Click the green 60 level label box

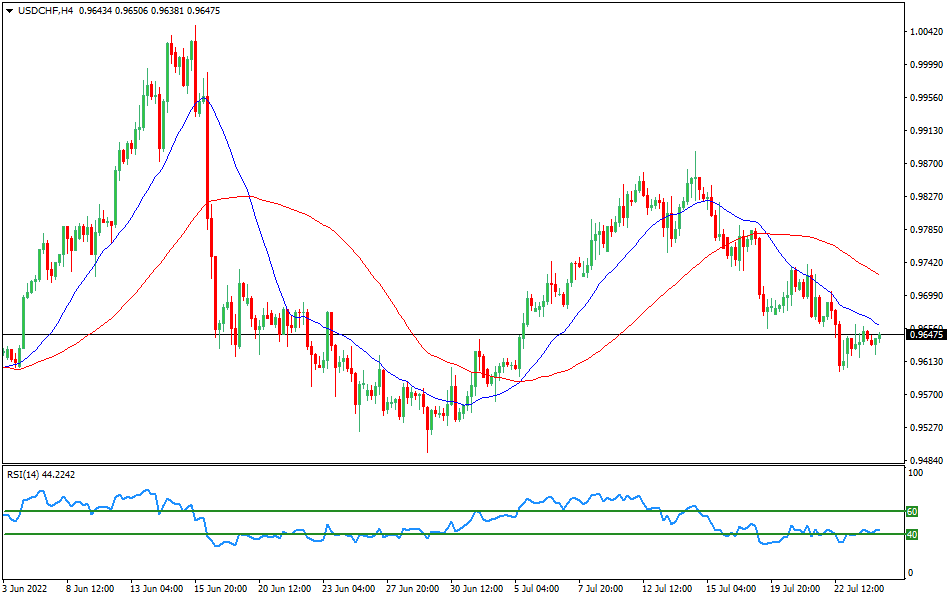point(910,512)
